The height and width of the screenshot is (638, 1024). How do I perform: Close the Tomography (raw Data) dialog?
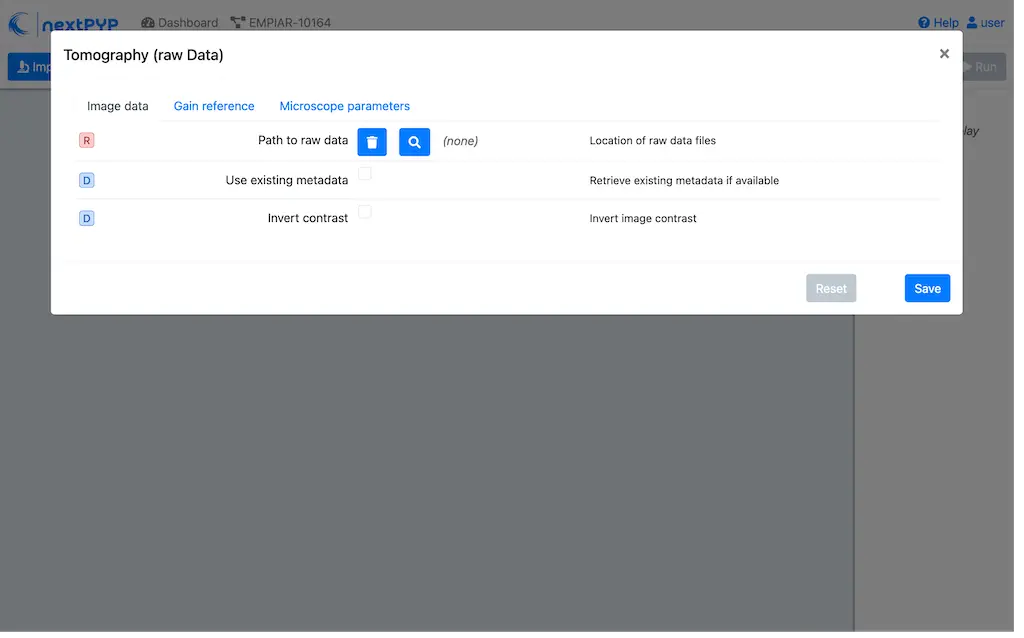(x=944, y=54)
